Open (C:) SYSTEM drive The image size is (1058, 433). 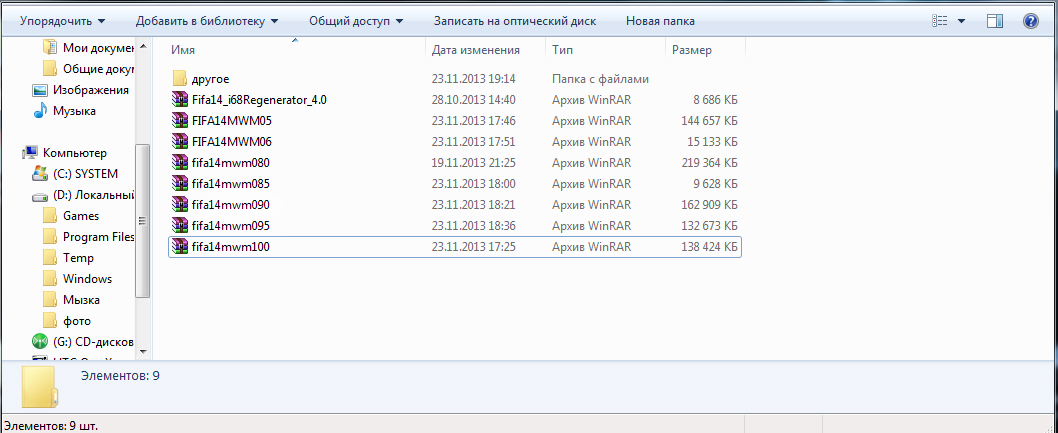tap(85, 173)
